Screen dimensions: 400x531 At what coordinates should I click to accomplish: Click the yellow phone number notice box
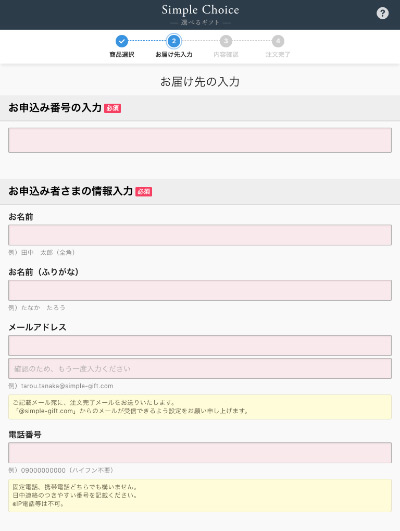click(200, 495)
